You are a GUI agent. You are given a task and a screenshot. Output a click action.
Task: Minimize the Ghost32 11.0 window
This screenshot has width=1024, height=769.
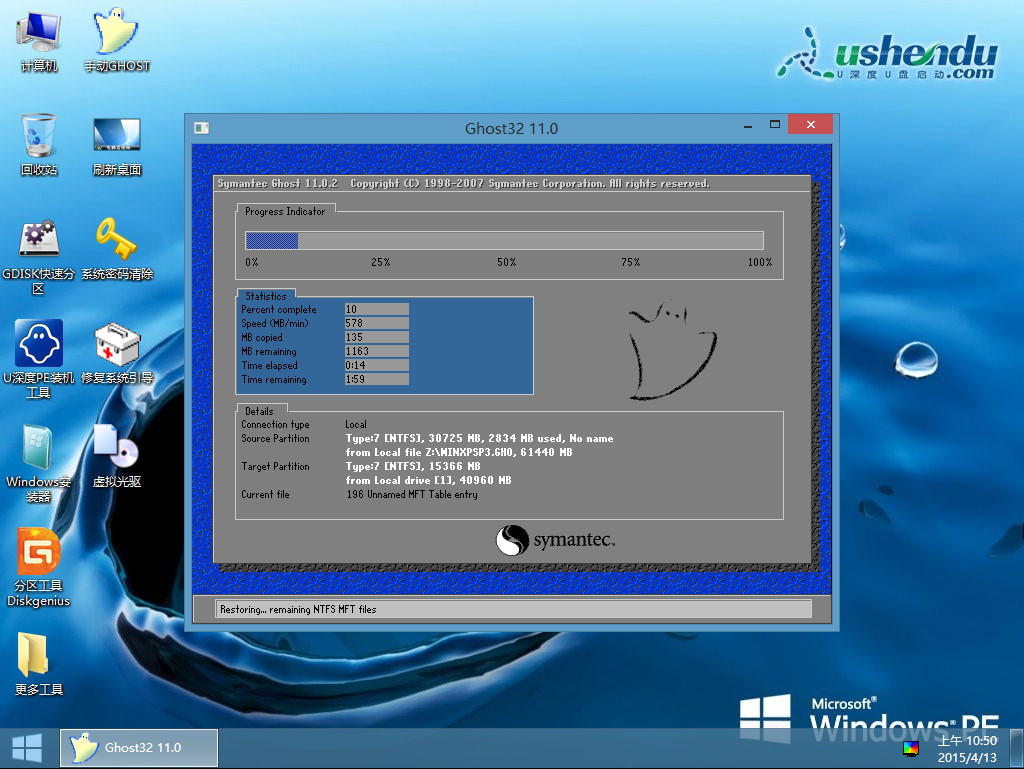[748, 125]
